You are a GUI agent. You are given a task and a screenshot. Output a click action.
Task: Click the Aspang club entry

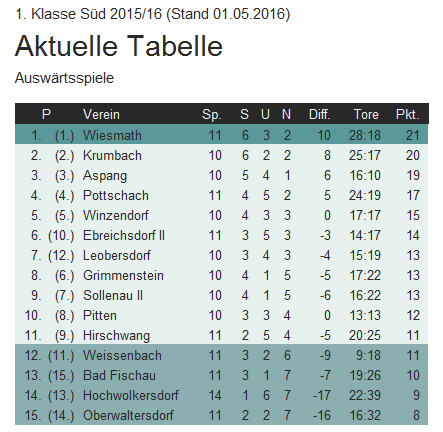pyautogui.click(x=105, y=176)
